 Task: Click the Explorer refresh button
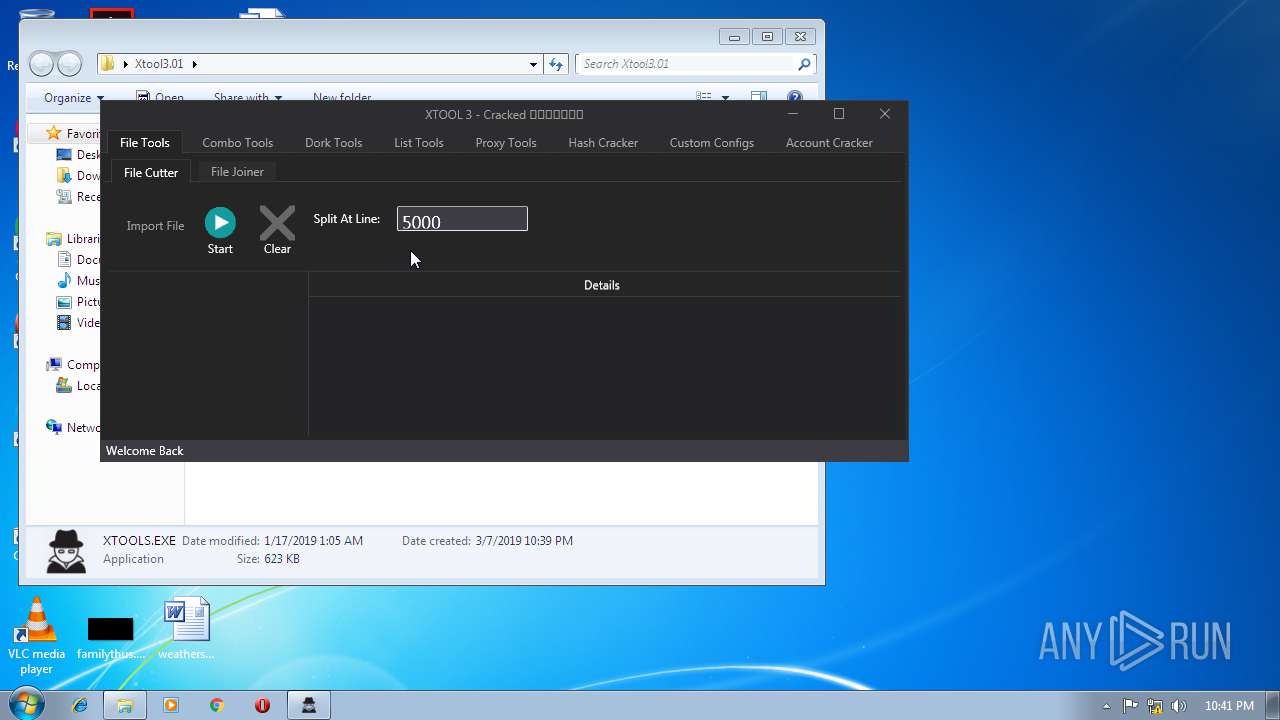pos(556,64)
